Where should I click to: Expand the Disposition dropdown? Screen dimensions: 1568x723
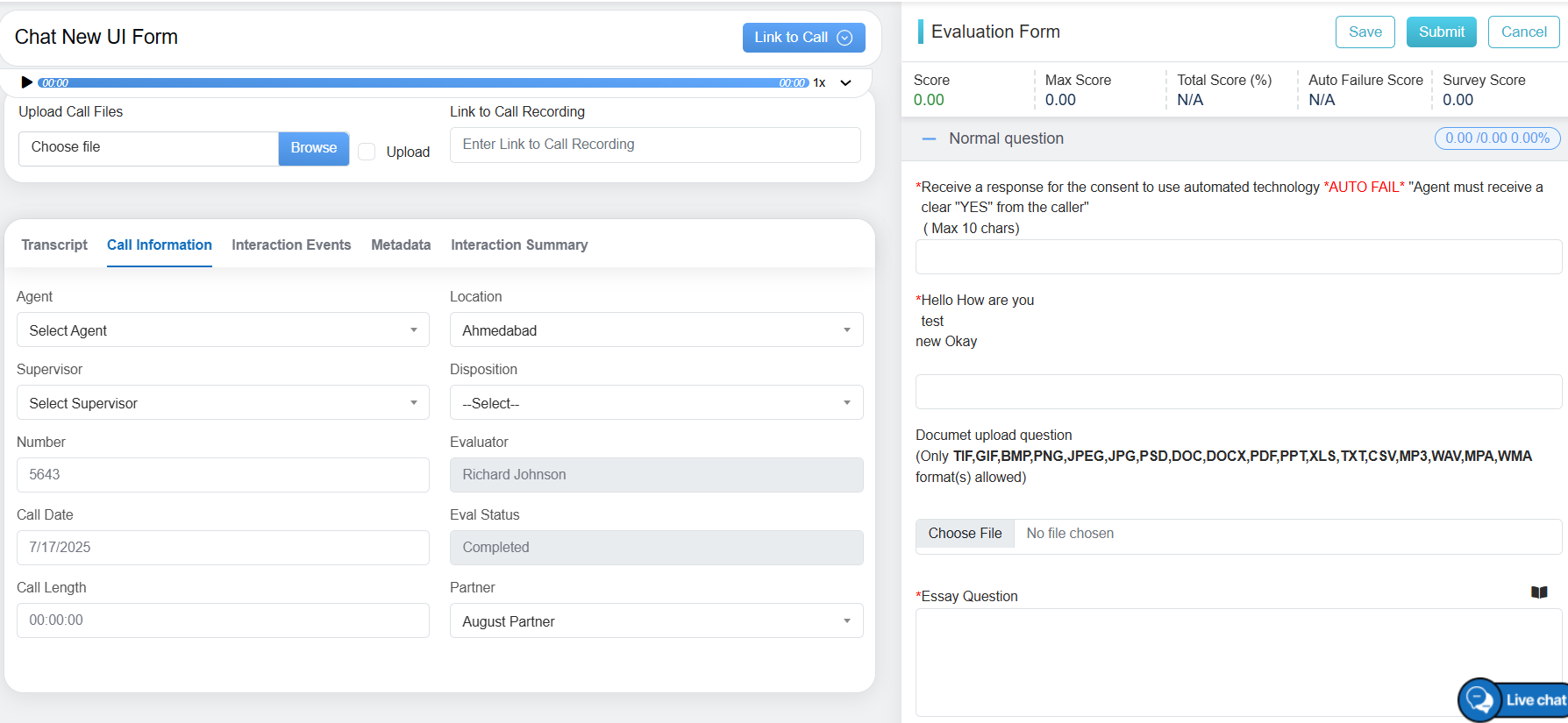point(656,403)
